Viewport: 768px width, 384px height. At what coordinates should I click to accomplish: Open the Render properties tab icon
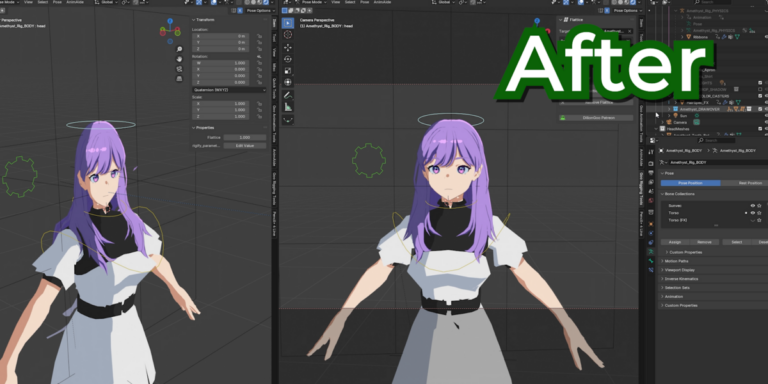(651, 163)
